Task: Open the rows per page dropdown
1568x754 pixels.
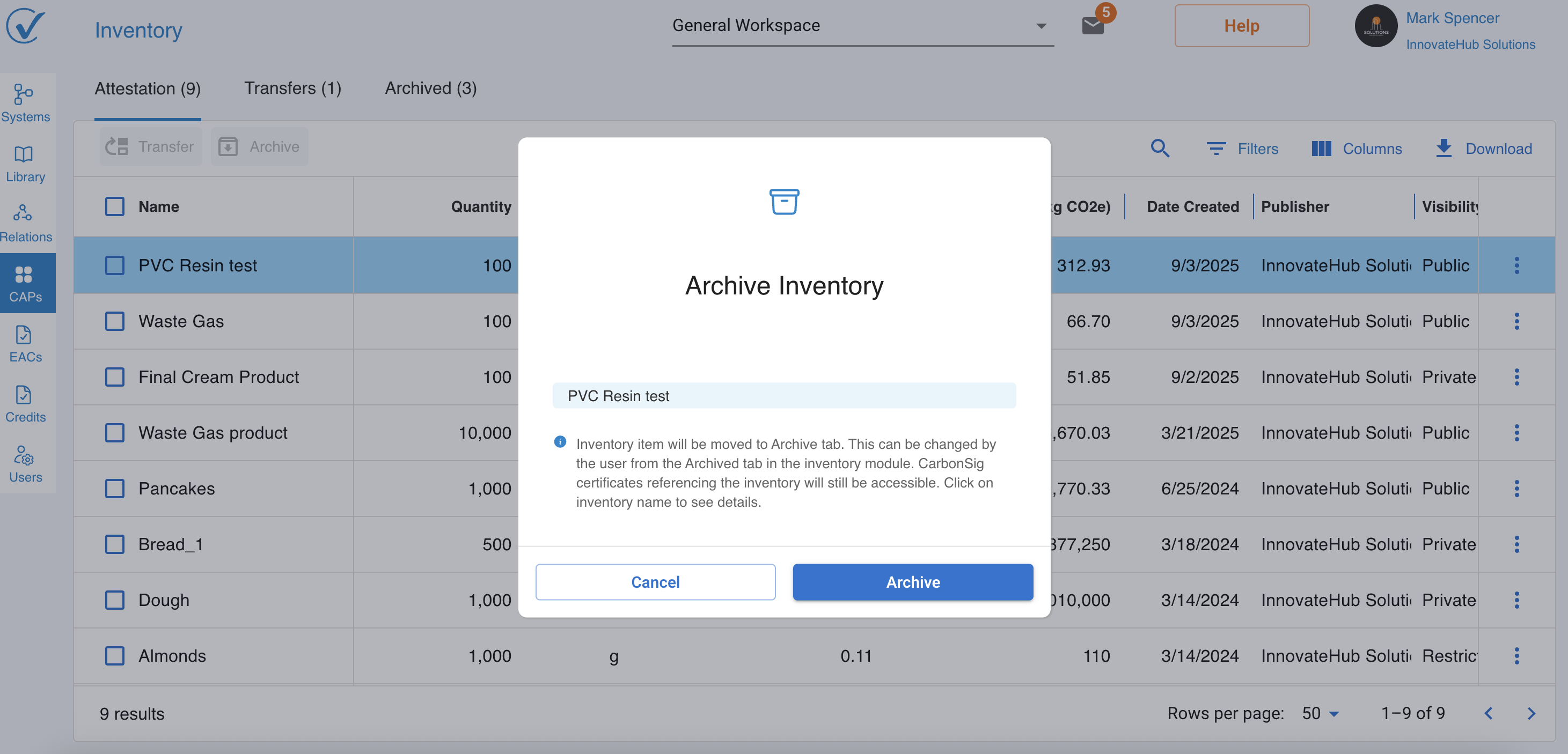Action: (1320, 713)
